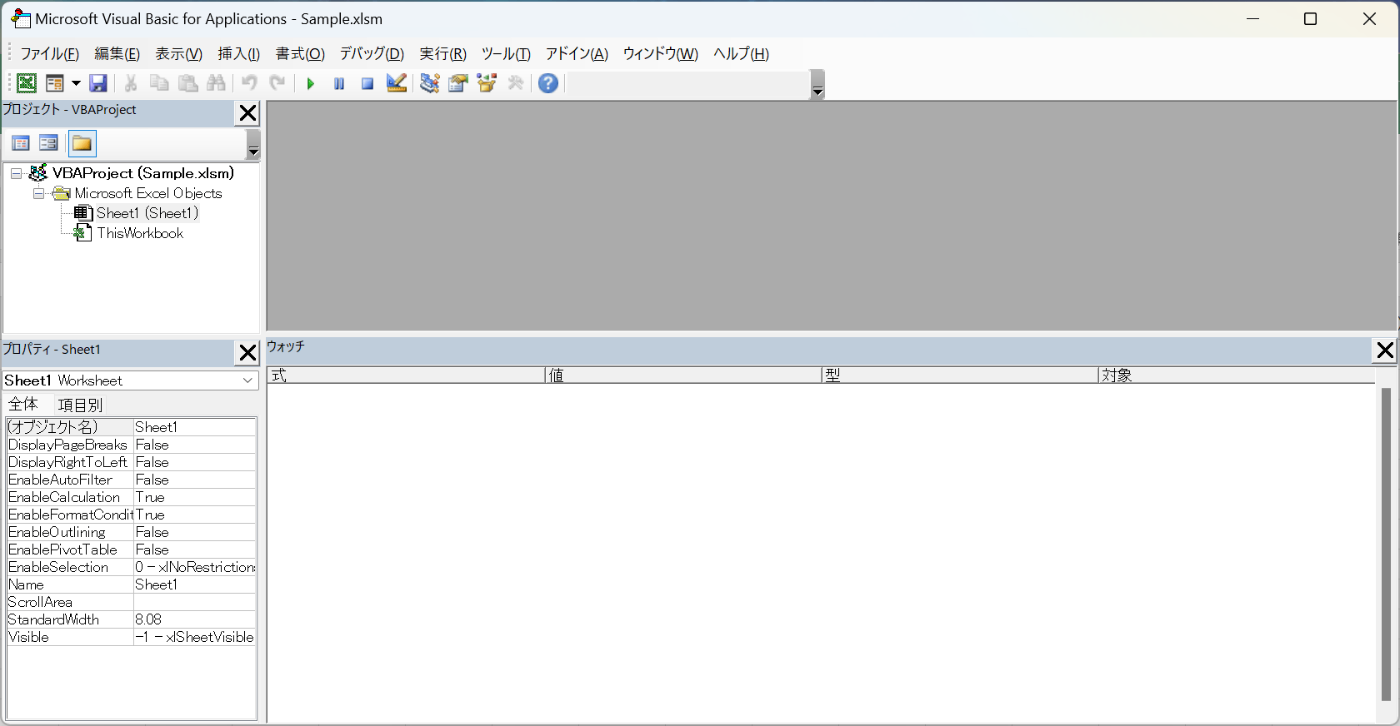Click the View Microsoft Excel icon
Viewport: 1400px width, 726px height.
[26, 84]
